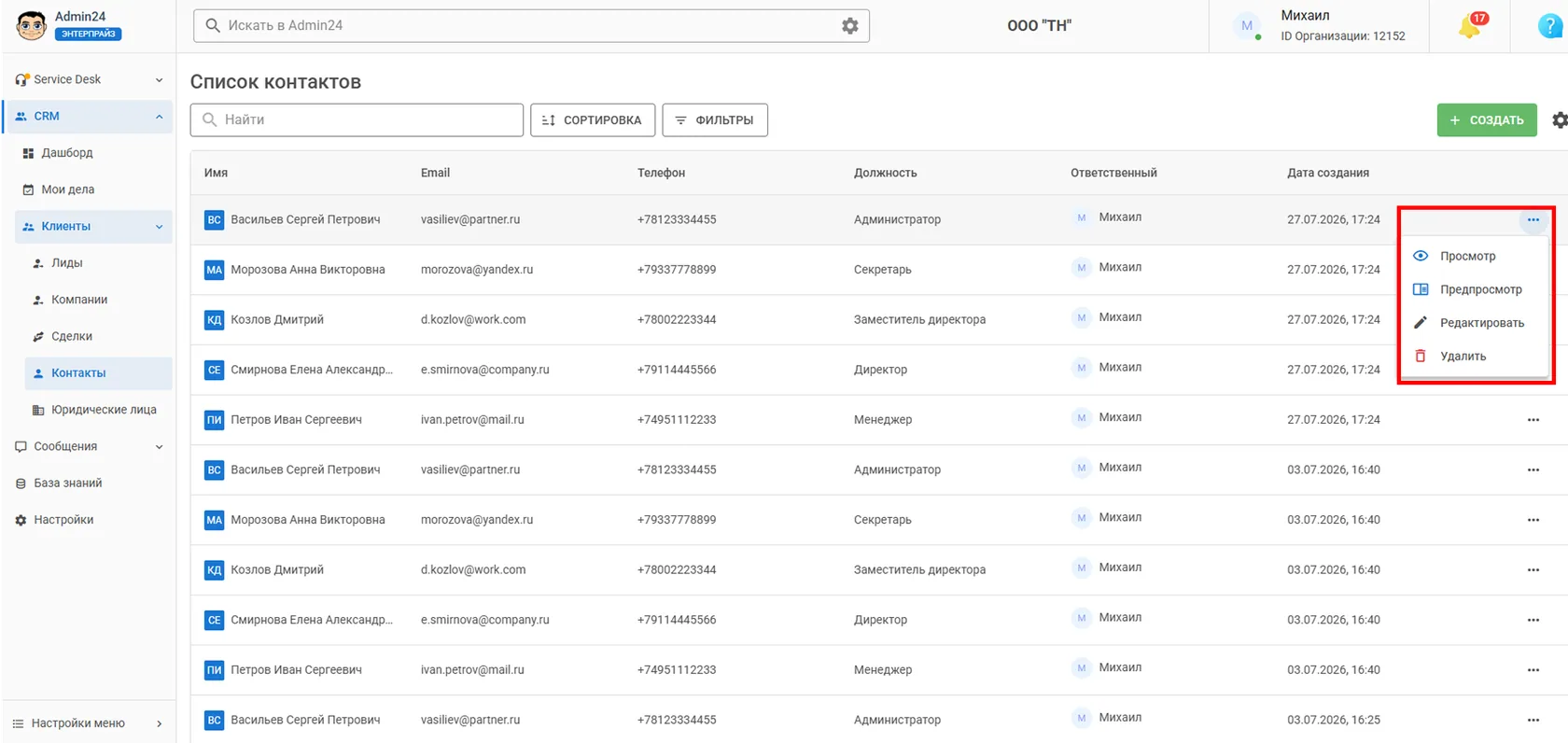Viewport: 1568px width, 743px height.
Task: Select Контакты in the sidebar
Action: [x=98, y=373]
